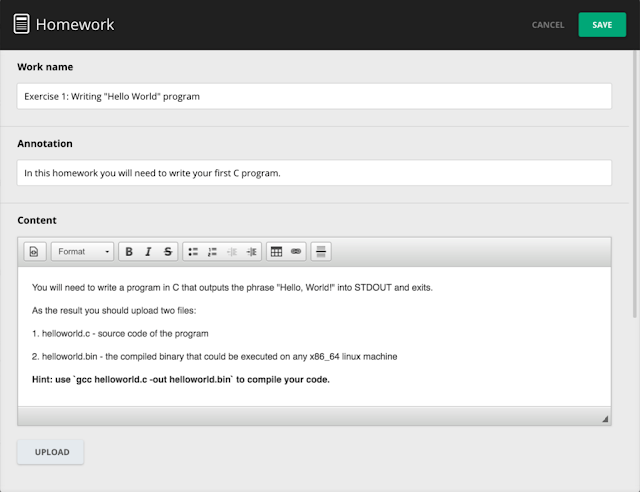Insert a hyperlink via link icon
The width and height of the screenshot is (640, 492).
coord(296,252)
